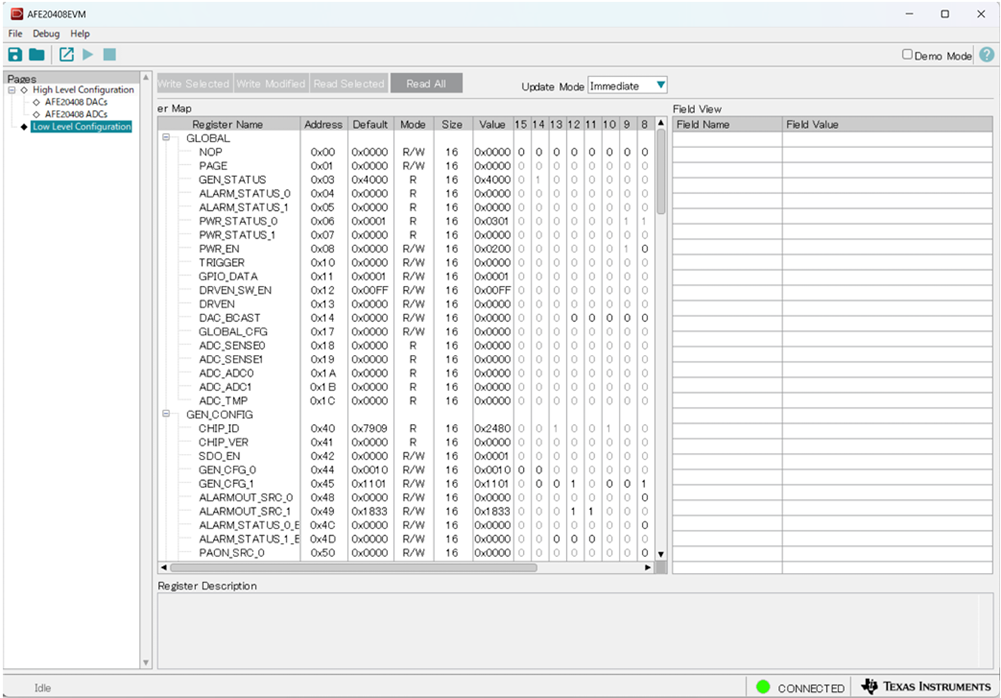The image size is (1001, 698).
Task: Toggle bit 15 of NOP register
Action: coord(522,152)
